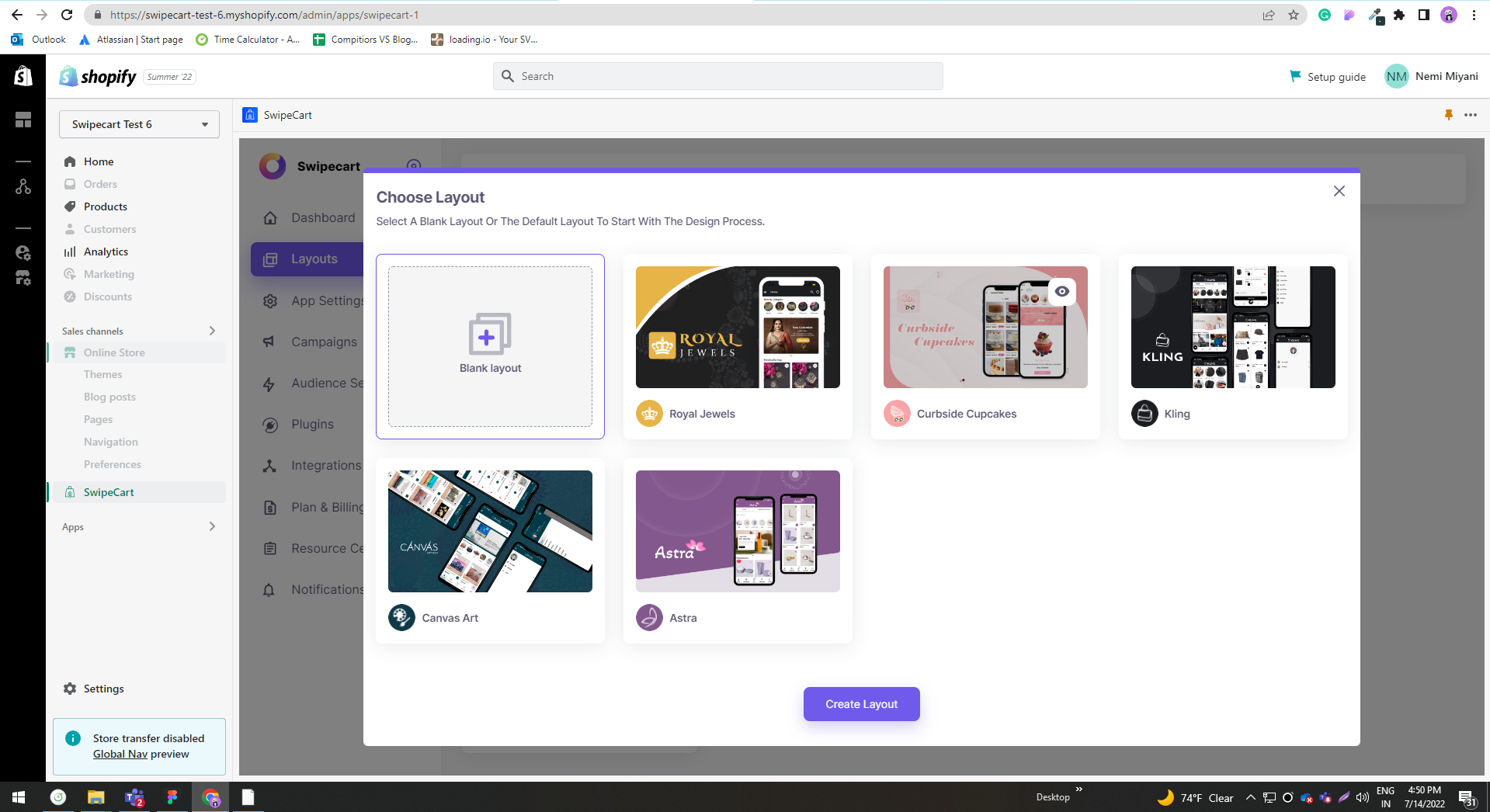Select the Canvas Art layout thumbnail
This screenshot has height=812, width=1490.
coord(490,531)
